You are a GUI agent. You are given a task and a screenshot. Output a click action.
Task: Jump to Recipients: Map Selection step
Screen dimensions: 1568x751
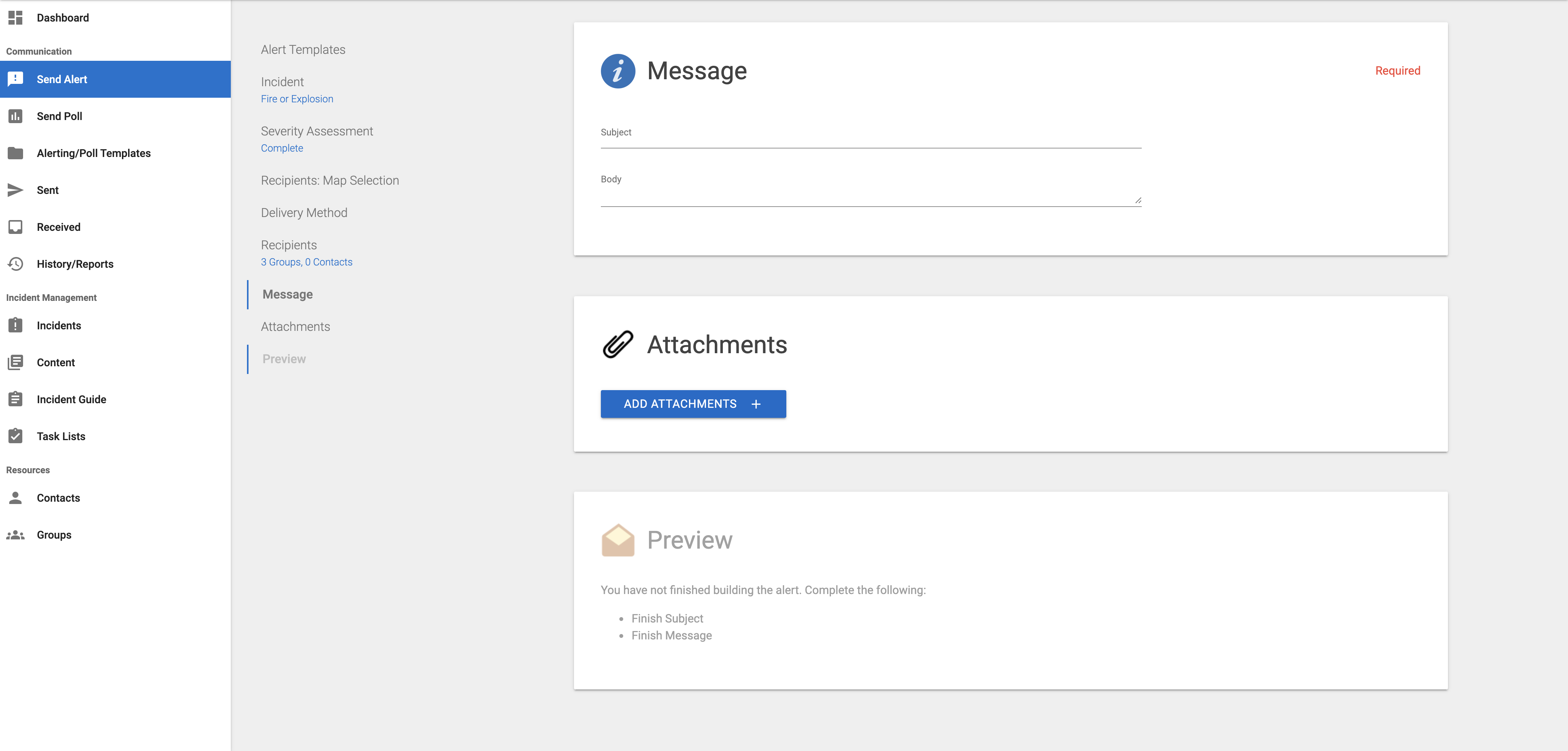click(x=330, y=180)
